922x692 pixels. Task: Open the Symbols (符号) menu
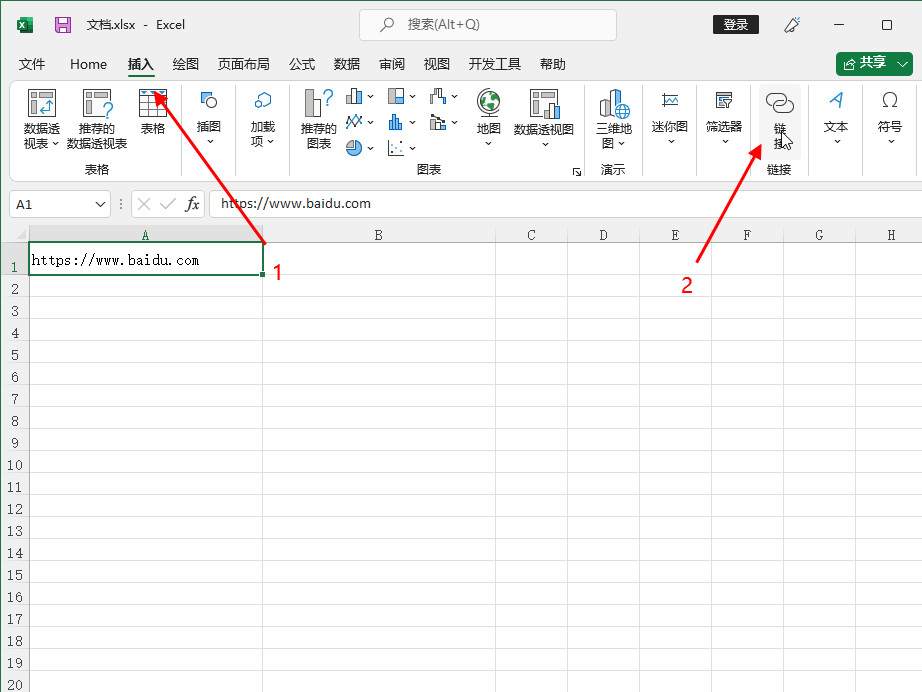pyautogui.click(x=890, y=118)
